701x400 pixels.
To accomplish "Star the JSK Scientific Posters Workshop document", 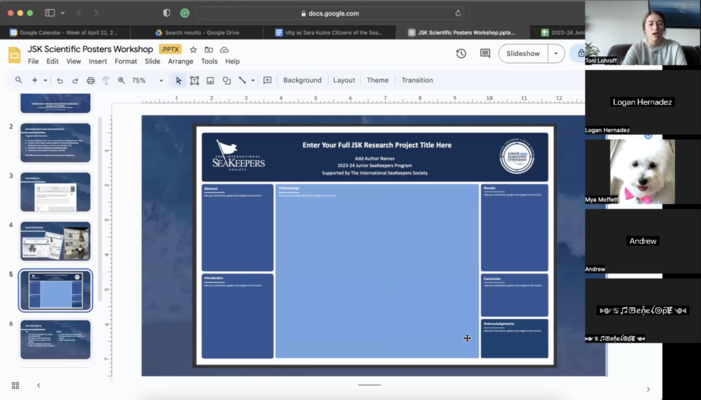I will [x=193, y=50].
